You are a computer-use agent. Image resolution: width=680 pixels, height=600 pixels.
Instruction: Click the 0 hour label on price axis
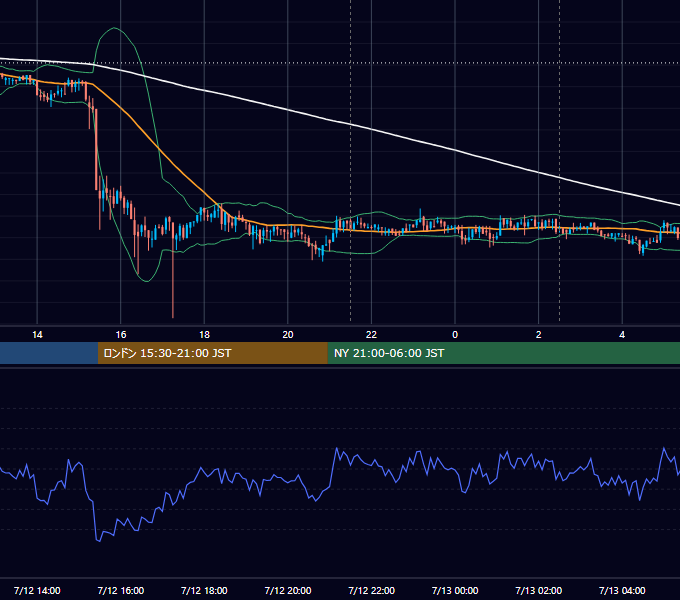pos(455,335)
